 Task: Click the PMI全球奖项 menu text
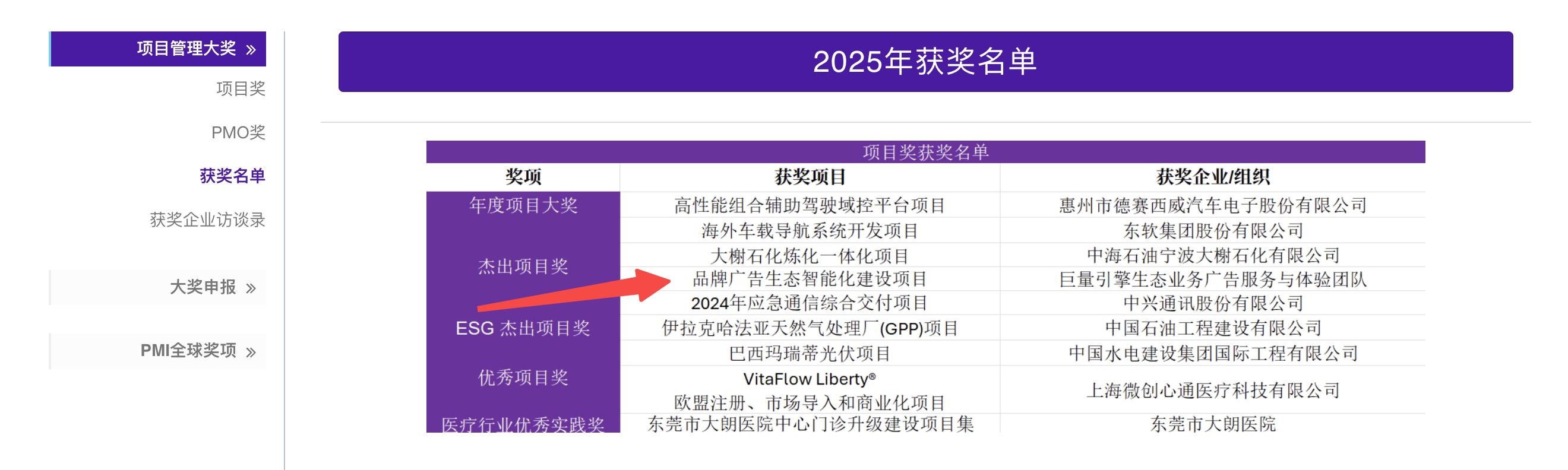[x=188, y=351]
